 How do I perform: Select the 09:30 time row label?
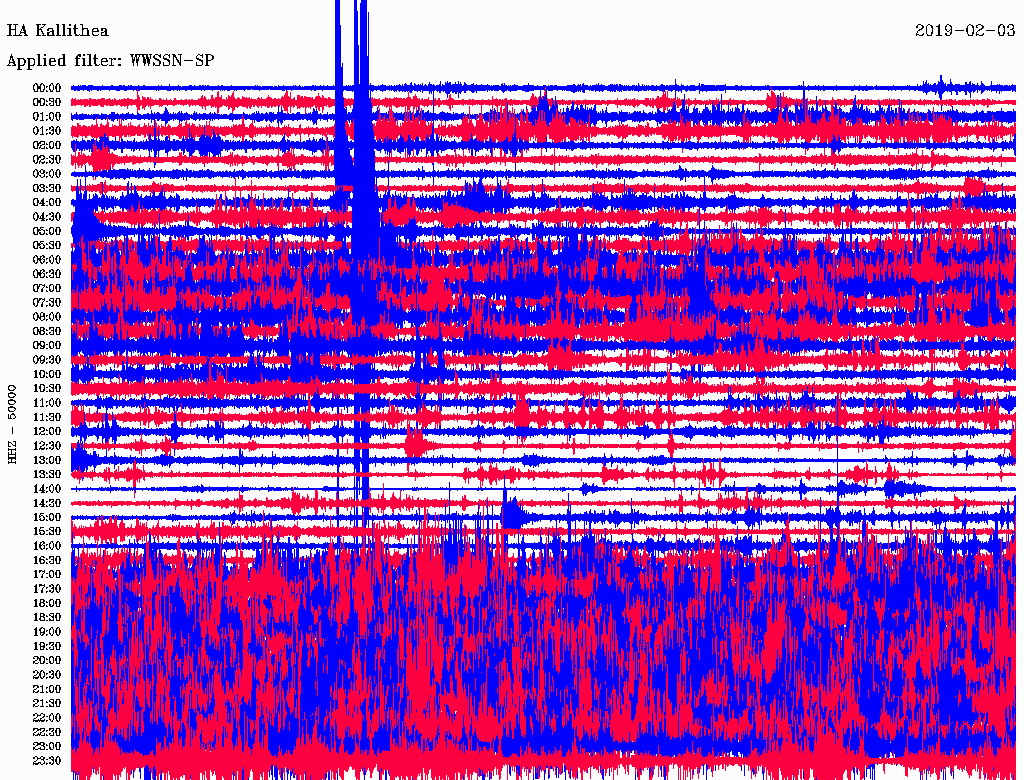tap(47, 360)
